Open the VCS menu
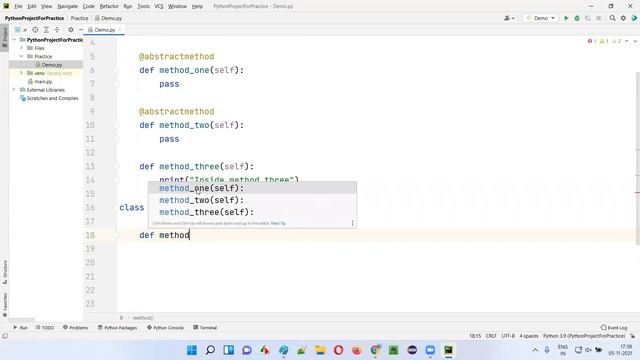This screenshot has height=360, width=640. [159, 7]
